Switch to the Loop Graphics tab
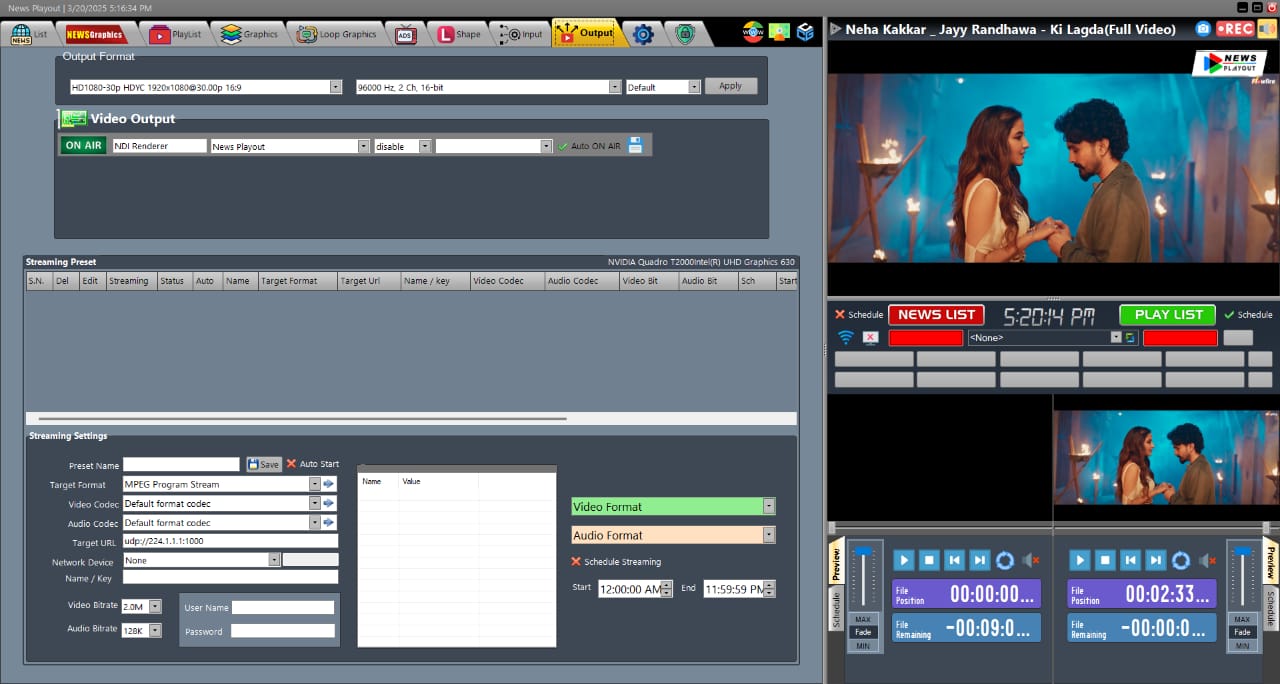Screen dimensions: 1280x684 [336, 34]
